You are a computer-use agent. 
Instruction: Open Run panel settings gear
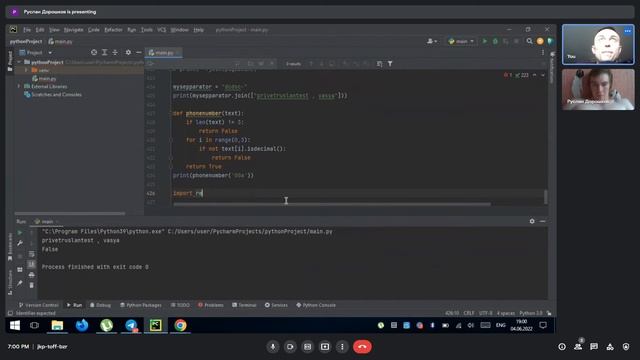coord(532,221)
